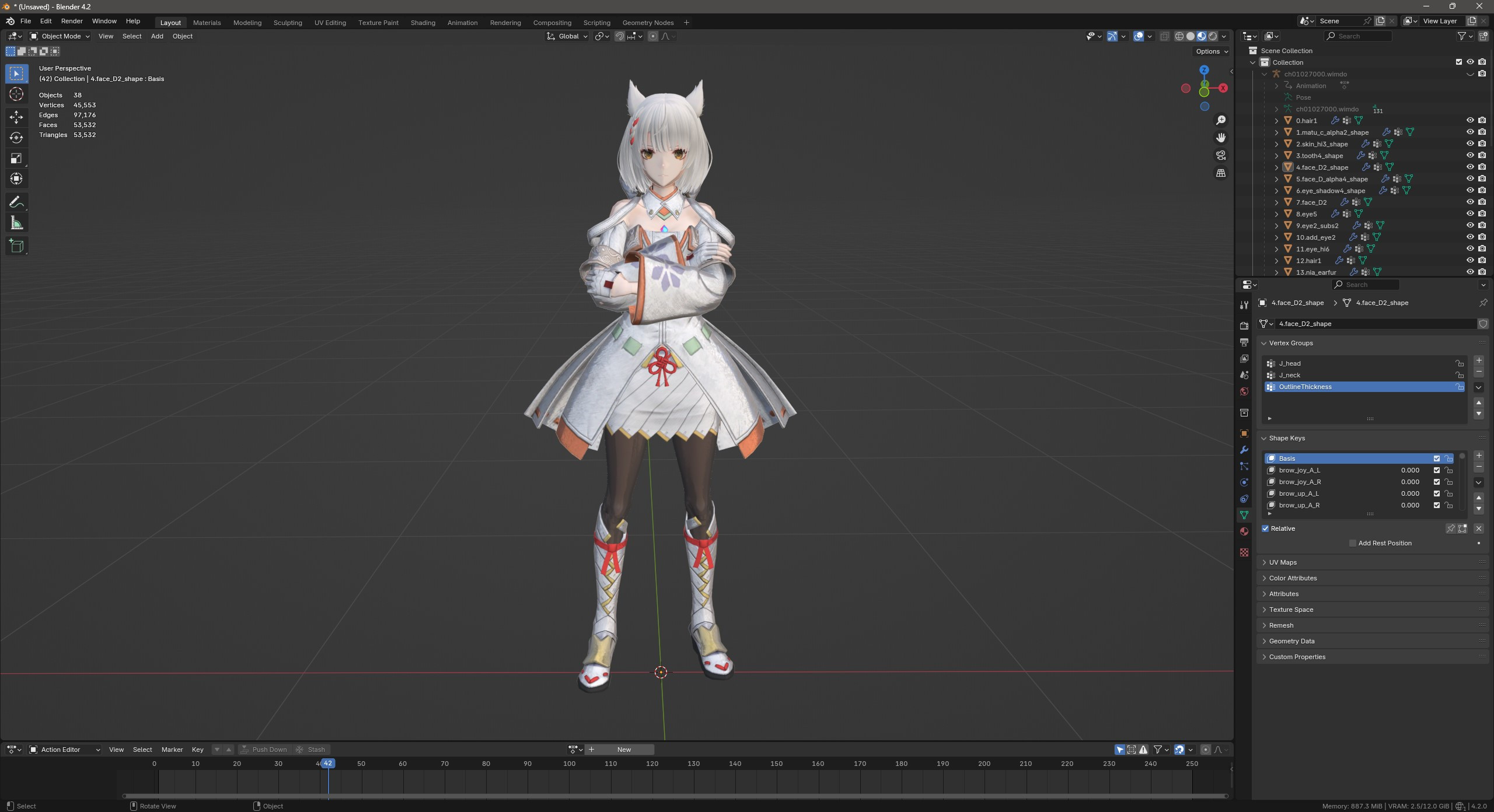This screenshot has width=1494, height=812.
Task: Activate the Rotate tool
Action: point(16,138)
